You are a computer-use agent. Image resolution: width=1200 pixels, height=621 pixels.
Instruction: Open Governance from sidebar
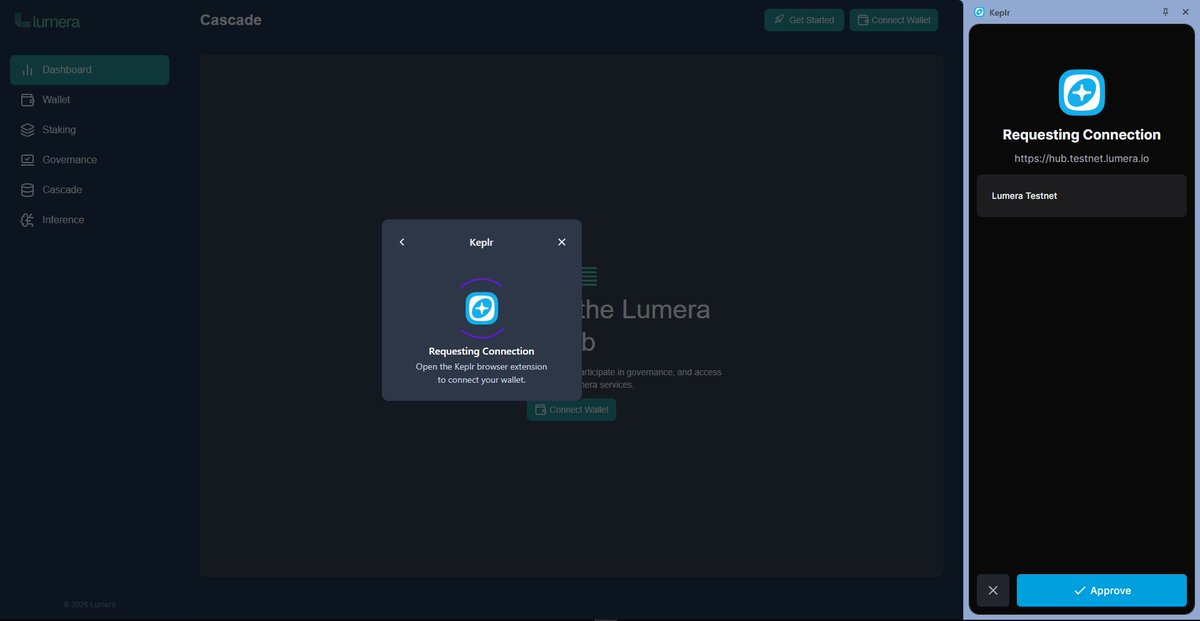pos(89,160)
